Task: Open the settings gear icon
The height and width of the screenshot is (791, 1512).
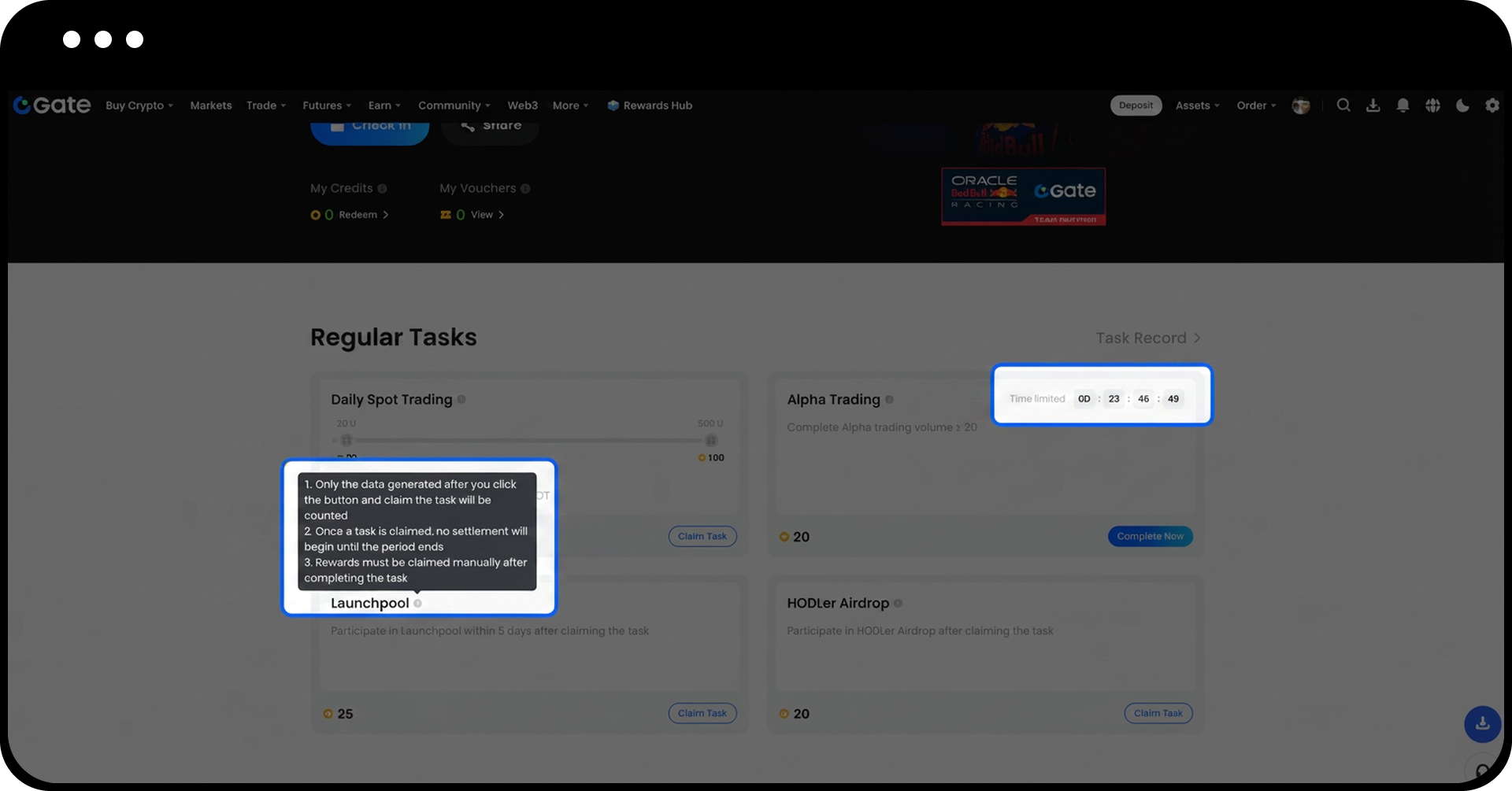Action: pyautogui.click(x=1492, y=105)
